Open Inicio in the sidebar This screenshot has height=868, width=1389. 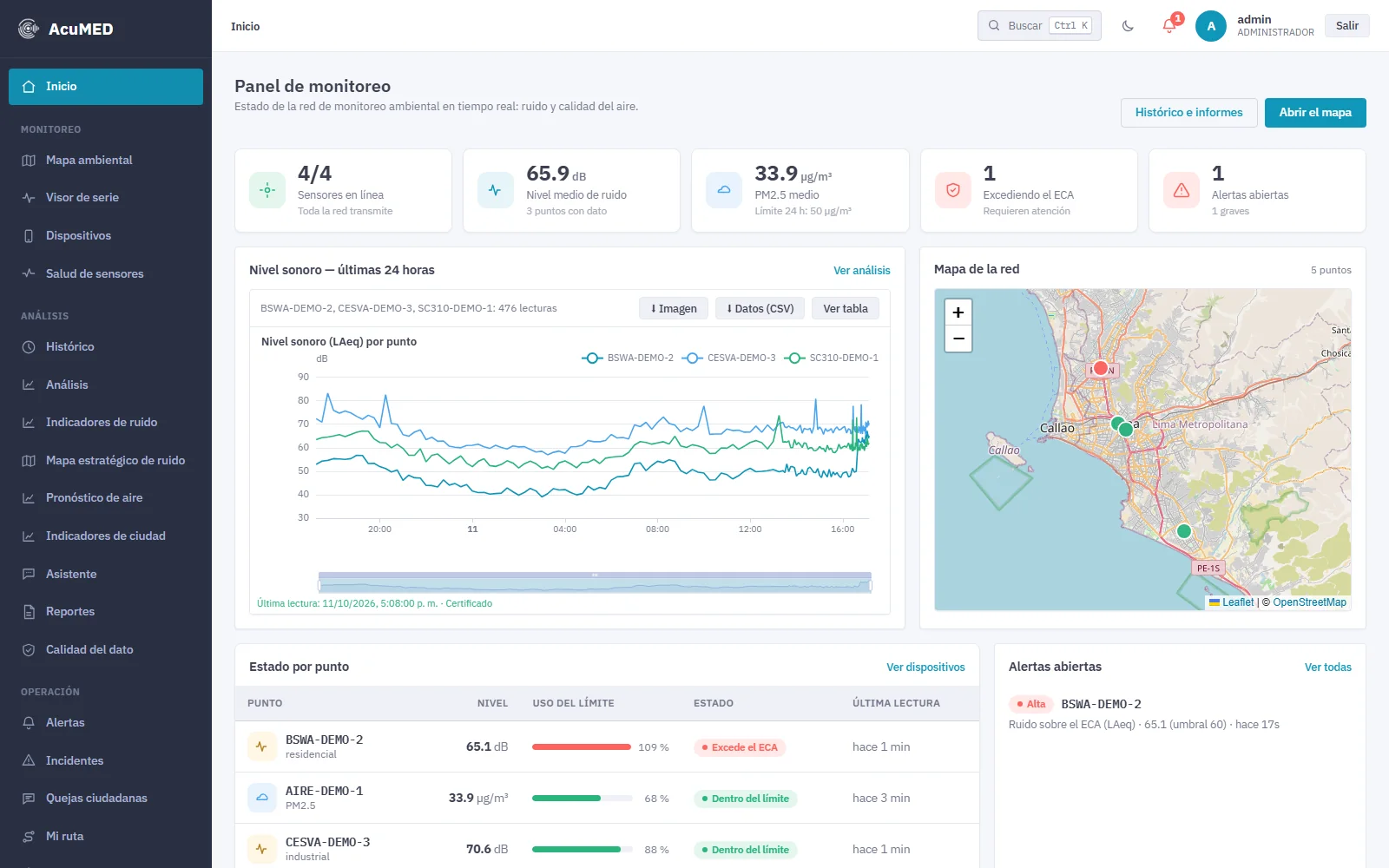point(106,87)
